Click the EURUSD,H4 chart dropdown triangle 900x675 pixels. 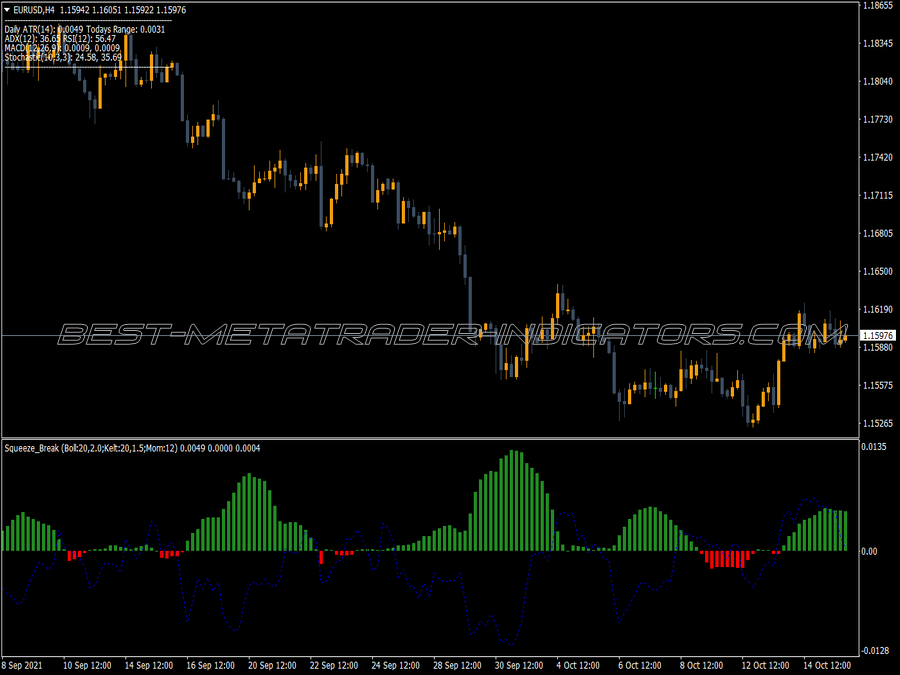point(7,10)
